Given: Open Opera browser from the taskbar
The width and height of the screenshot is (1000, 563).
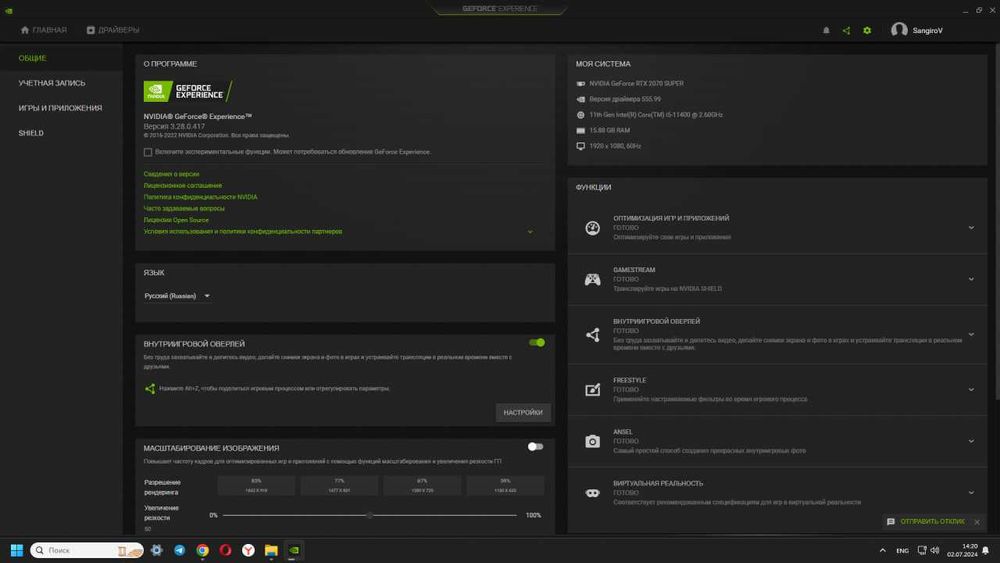Looking at the screenshot, I should [x=225, y=550].
